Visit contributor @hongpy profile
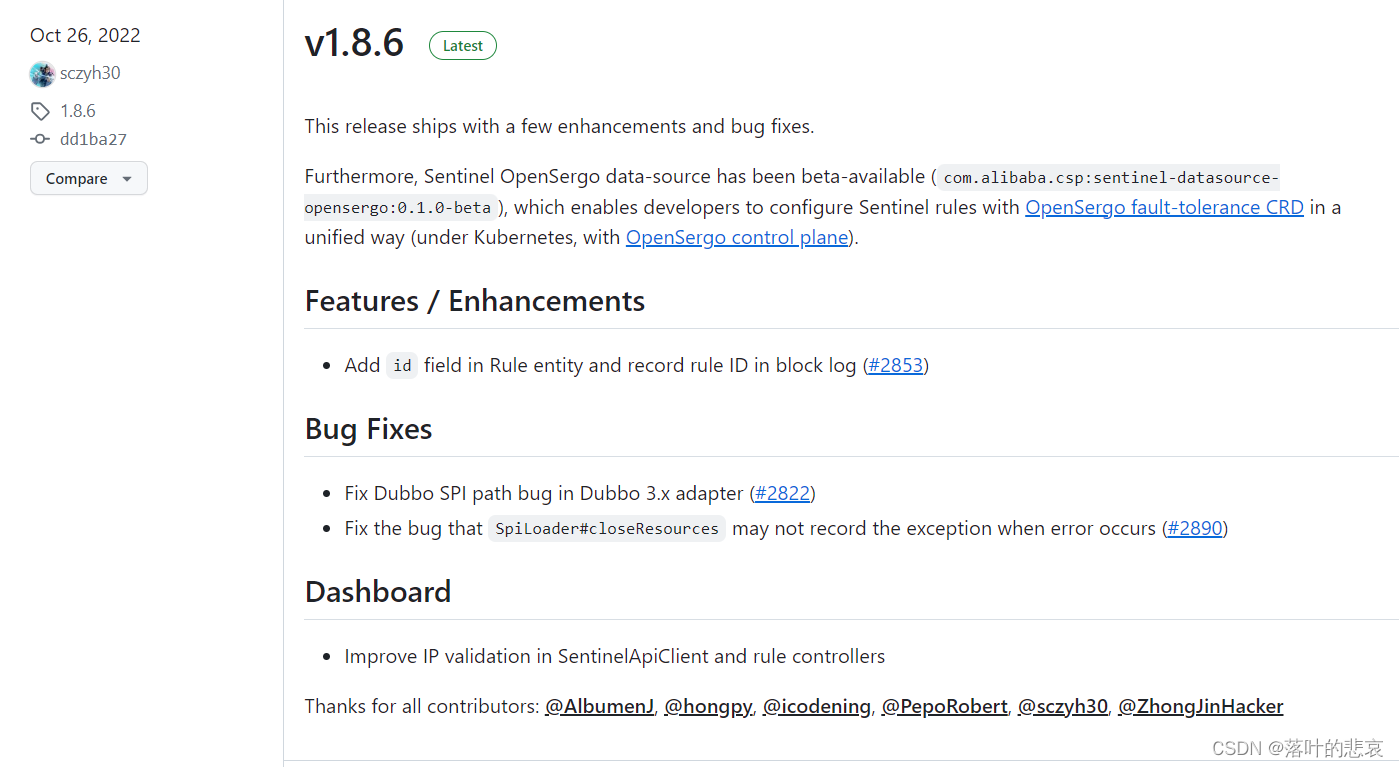 pos(708,706)
